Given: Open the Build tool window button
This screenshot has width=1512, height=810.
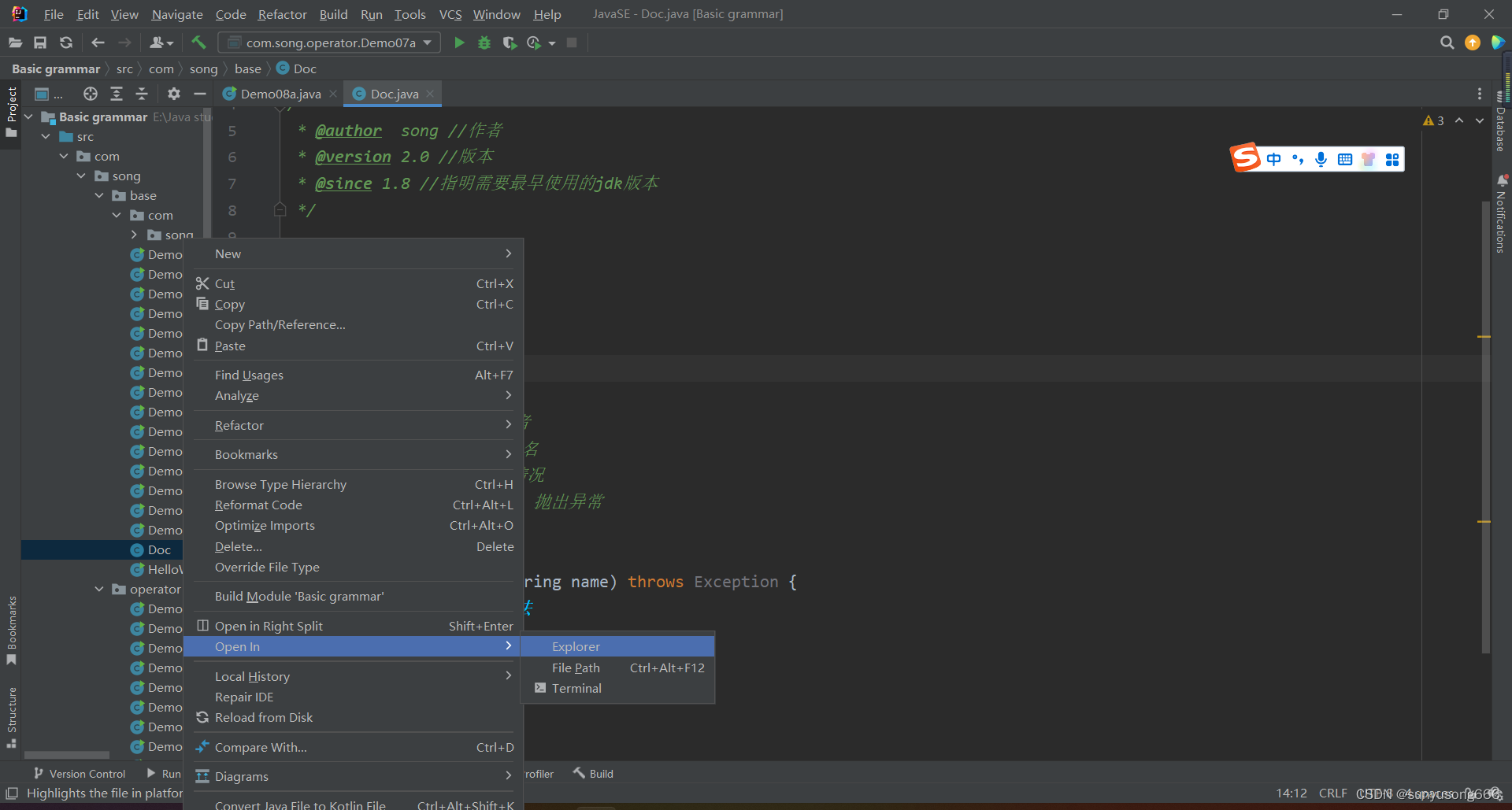Looking at the screenshot, I should click(593, 774).
